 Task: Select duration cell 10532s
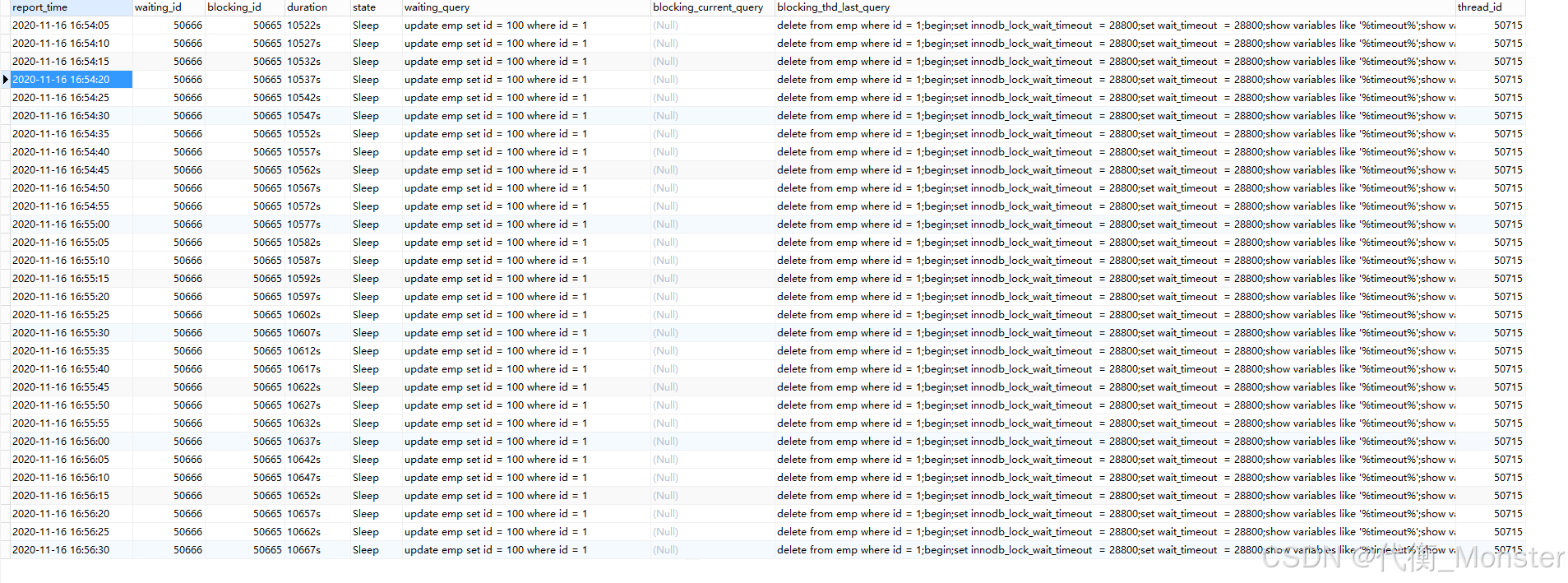(x=317, y=62)
